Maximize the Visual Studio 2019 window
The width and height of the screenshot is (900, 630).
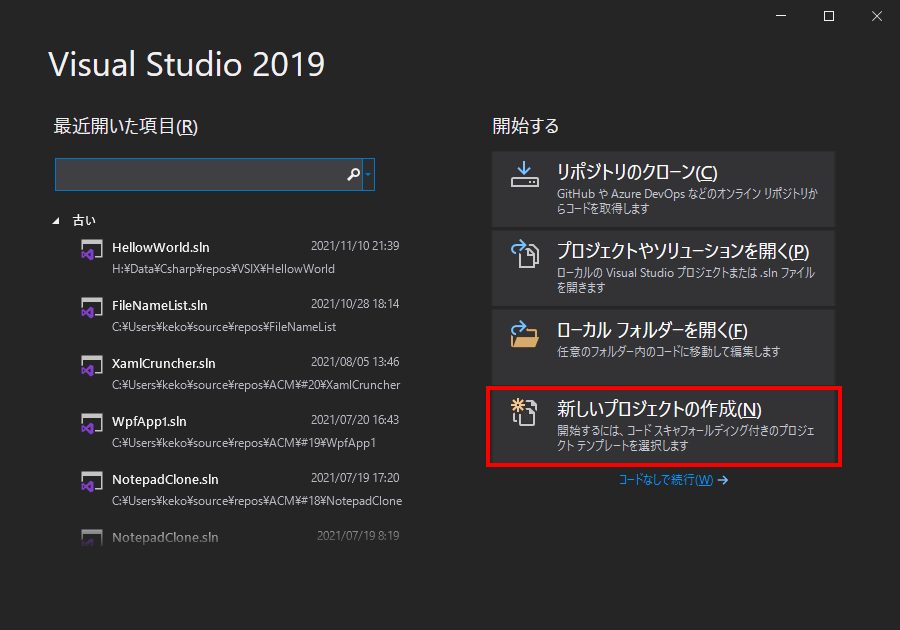829,16
